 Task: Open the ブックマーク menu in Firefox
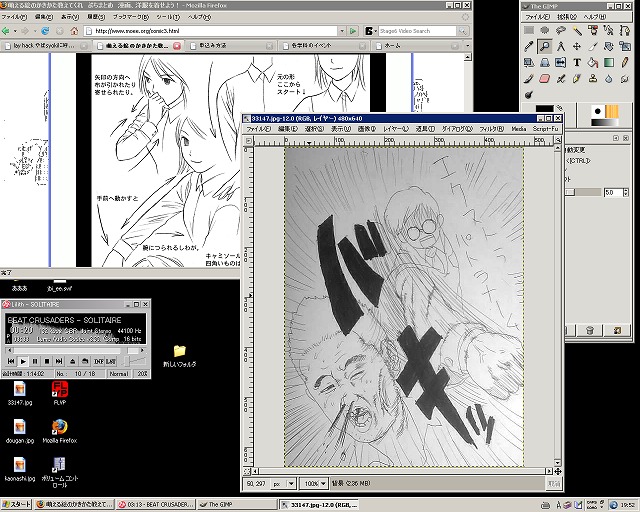[131, 17]
